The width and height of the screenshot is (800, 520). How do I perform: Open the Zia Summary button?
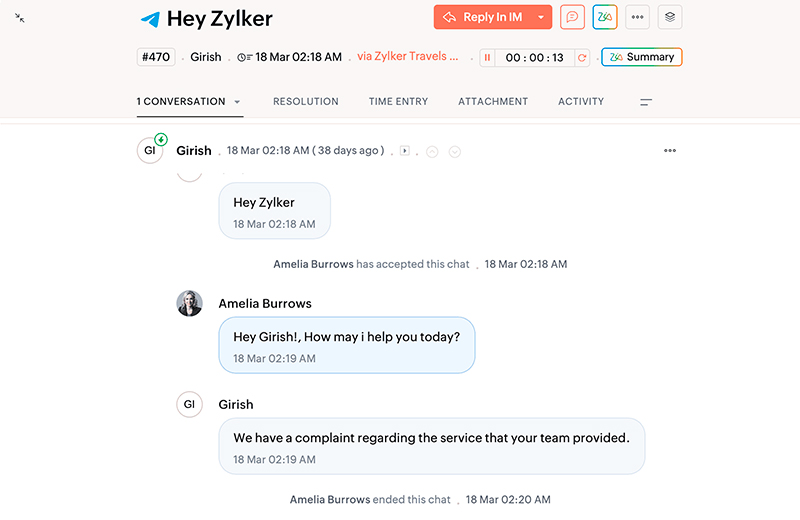pyautogui.click(x=642, y=57)
